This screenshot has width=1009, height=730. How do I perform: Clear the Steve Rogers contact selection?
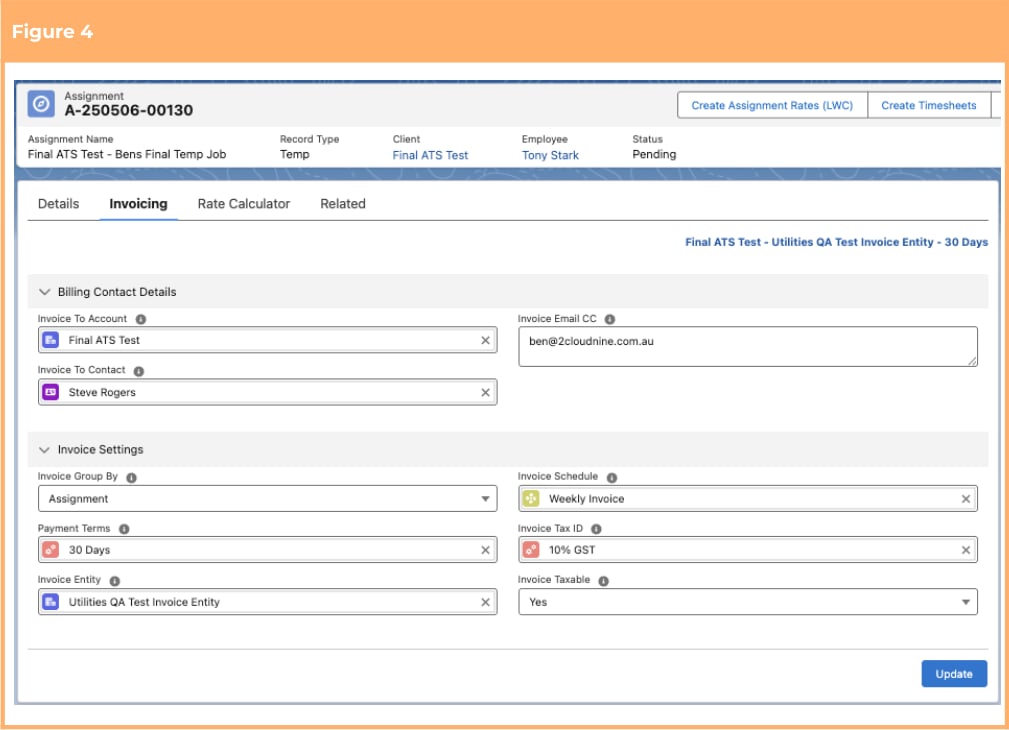(x=485, y=392)
